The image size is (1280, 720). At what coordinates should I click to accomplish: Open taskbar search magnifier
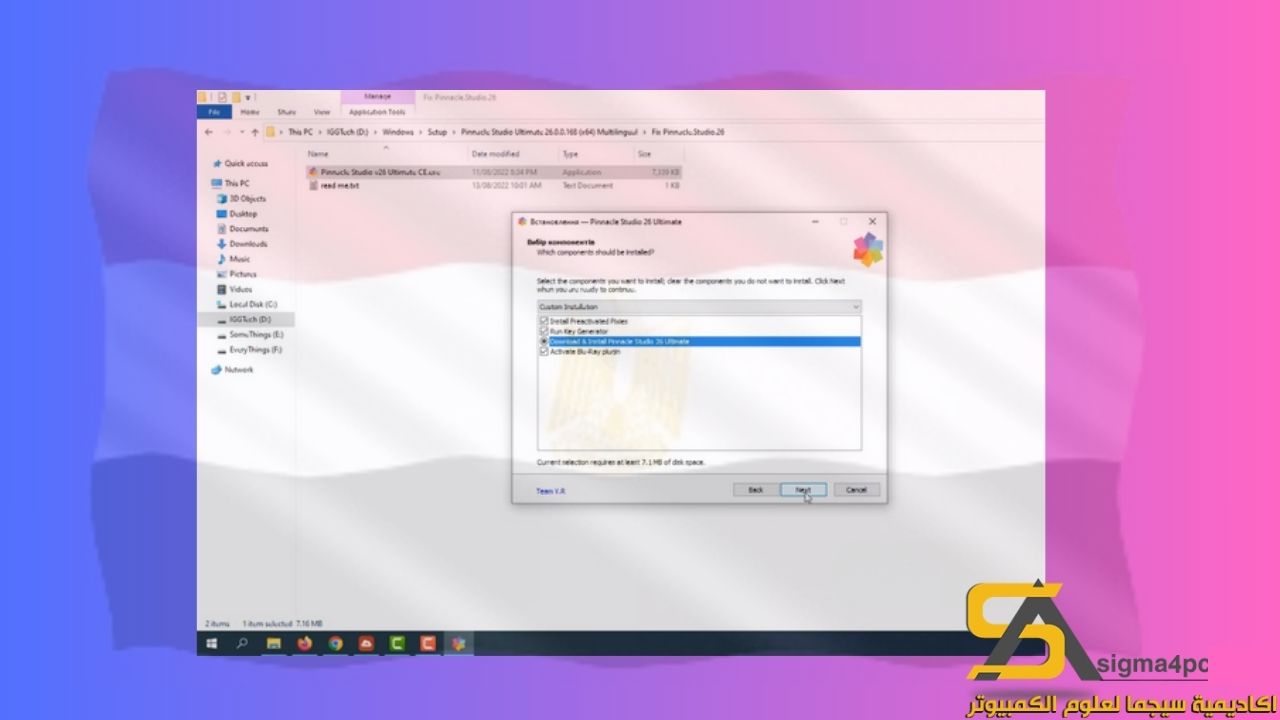click(242, 644)
